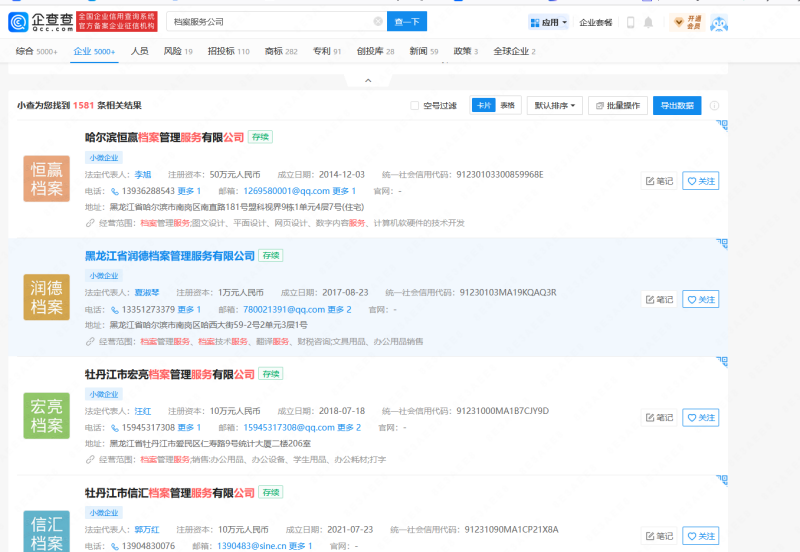Open QR code for 黑龙江省润德档案 card
Screen dimensions: 800x552
coord(722,243)
